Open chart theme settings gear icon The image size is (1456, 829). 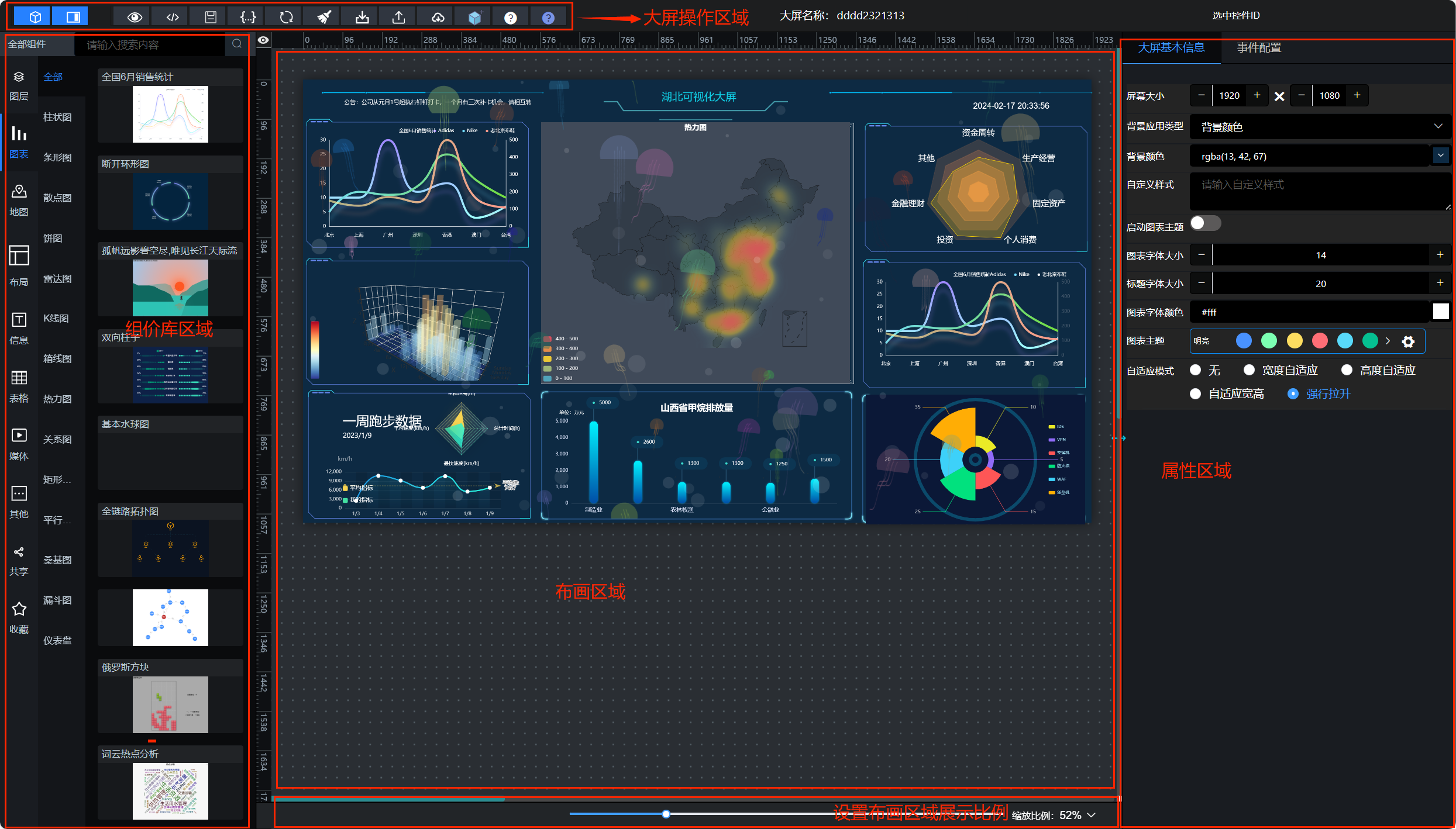coord(1408,341)
